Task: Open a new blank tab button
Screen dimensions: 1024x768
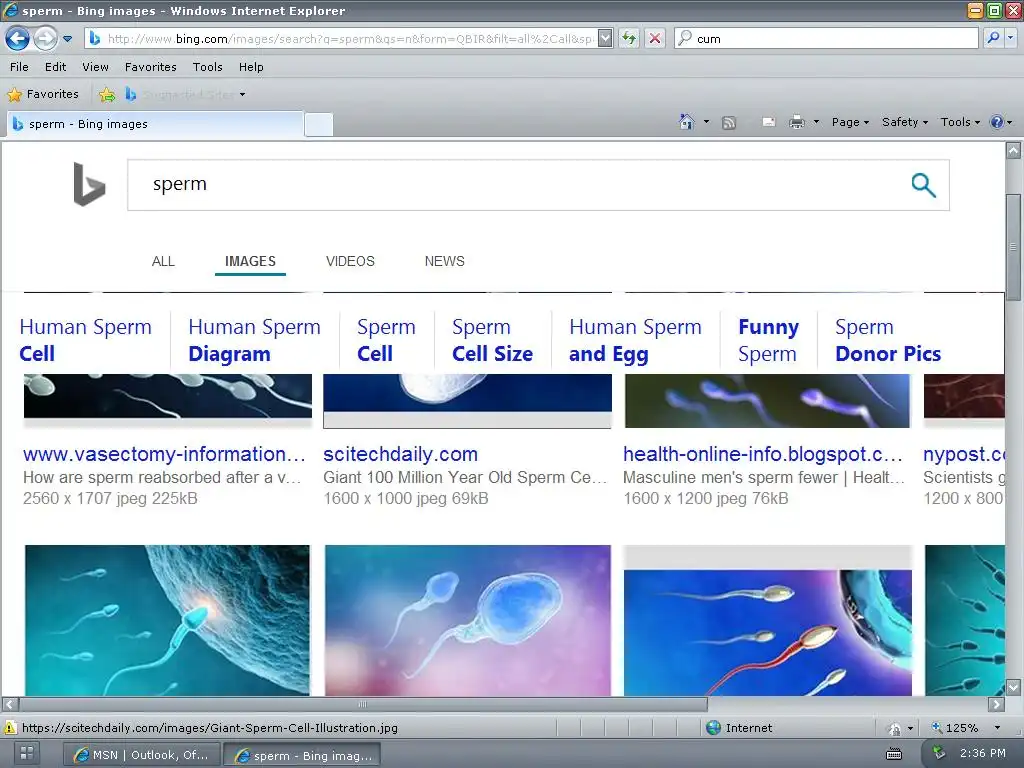Action: point(319,125)
